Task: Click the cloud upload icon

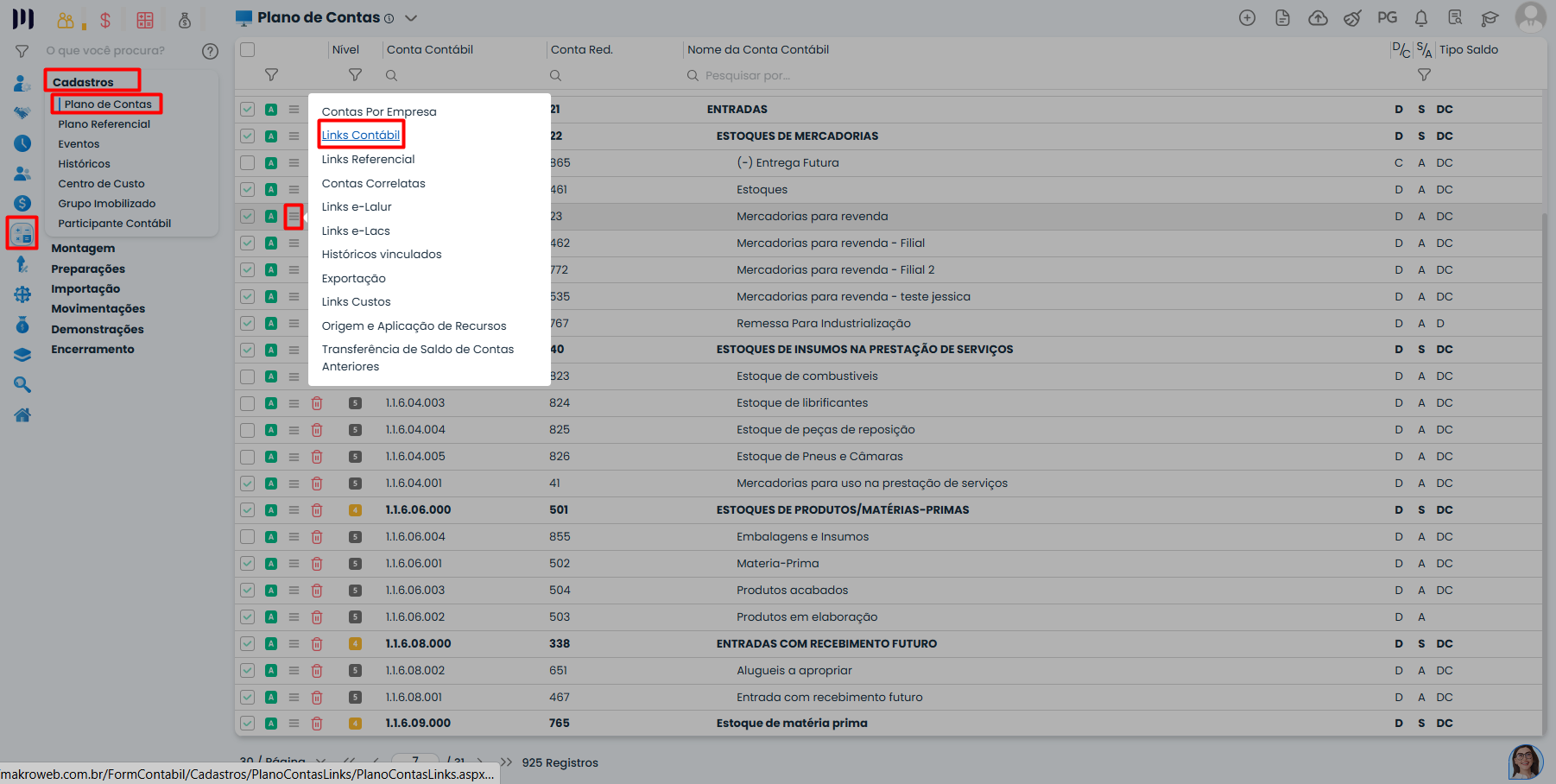Action: [x=1318, y=18]
